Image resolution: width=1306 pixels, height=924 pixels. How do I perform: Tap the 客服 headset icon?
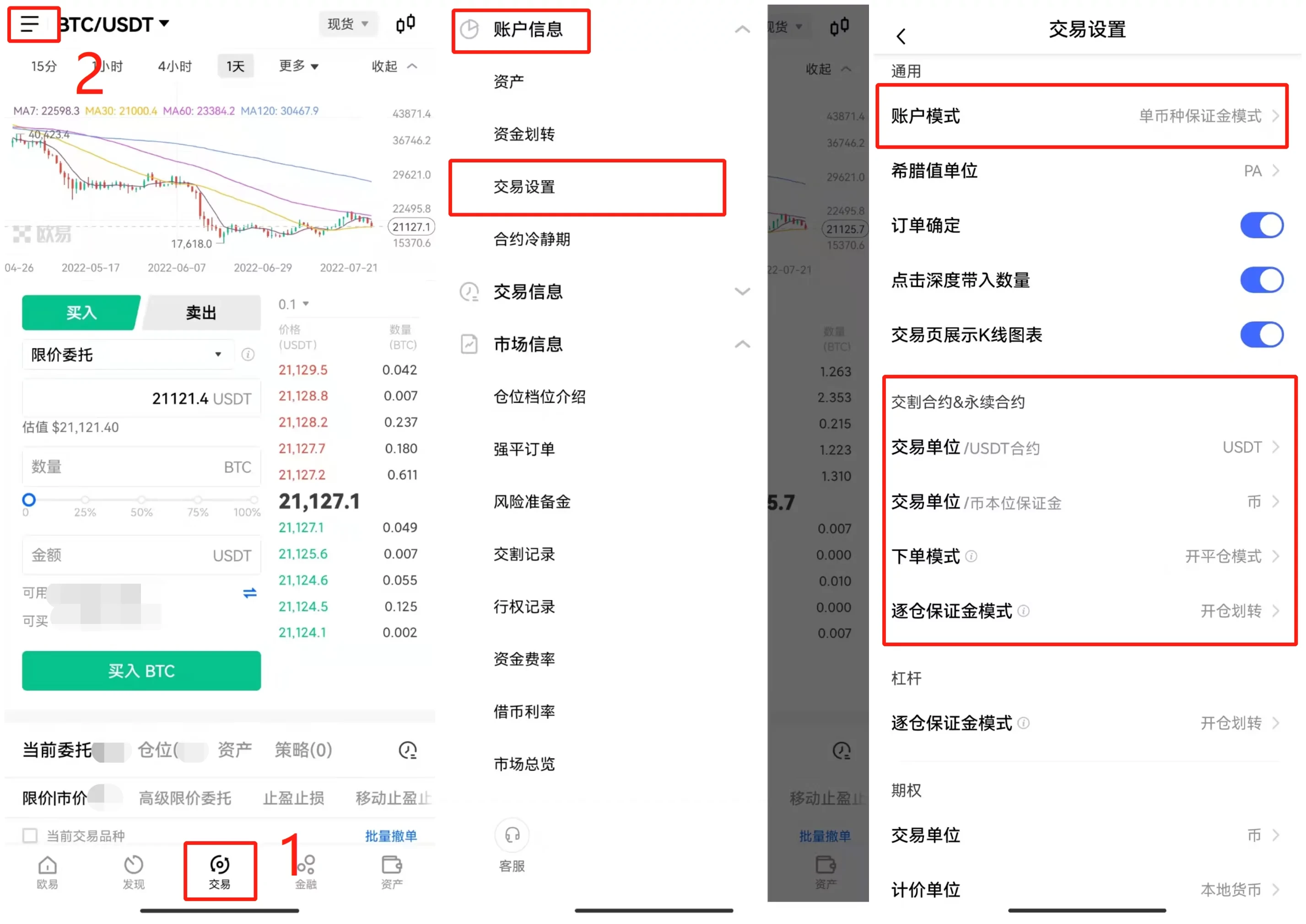(512, 836)
